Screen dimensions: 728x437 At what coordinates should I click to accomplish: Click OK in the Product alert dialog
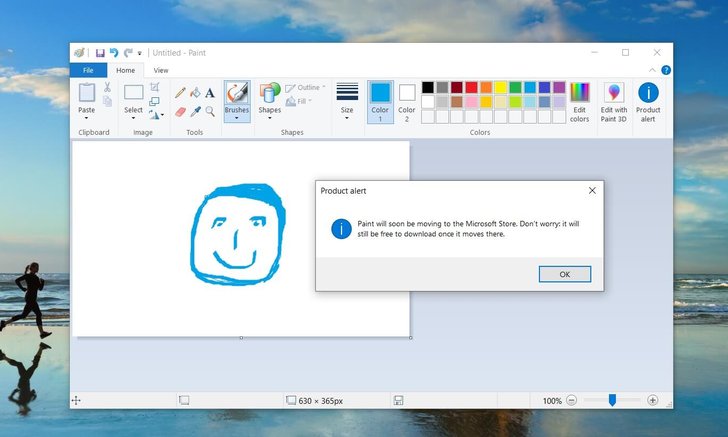[565, 274]
